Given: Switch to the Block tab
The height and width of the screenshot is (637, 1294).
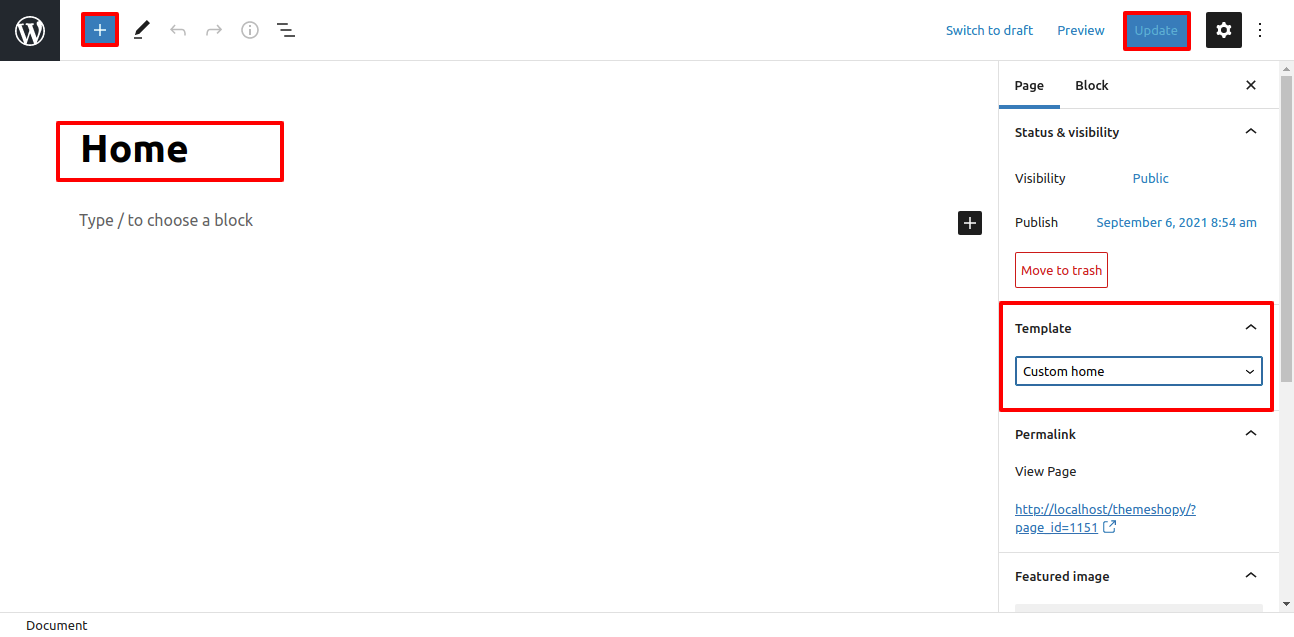Looking at the screenshot, I should pos(1091,85).
